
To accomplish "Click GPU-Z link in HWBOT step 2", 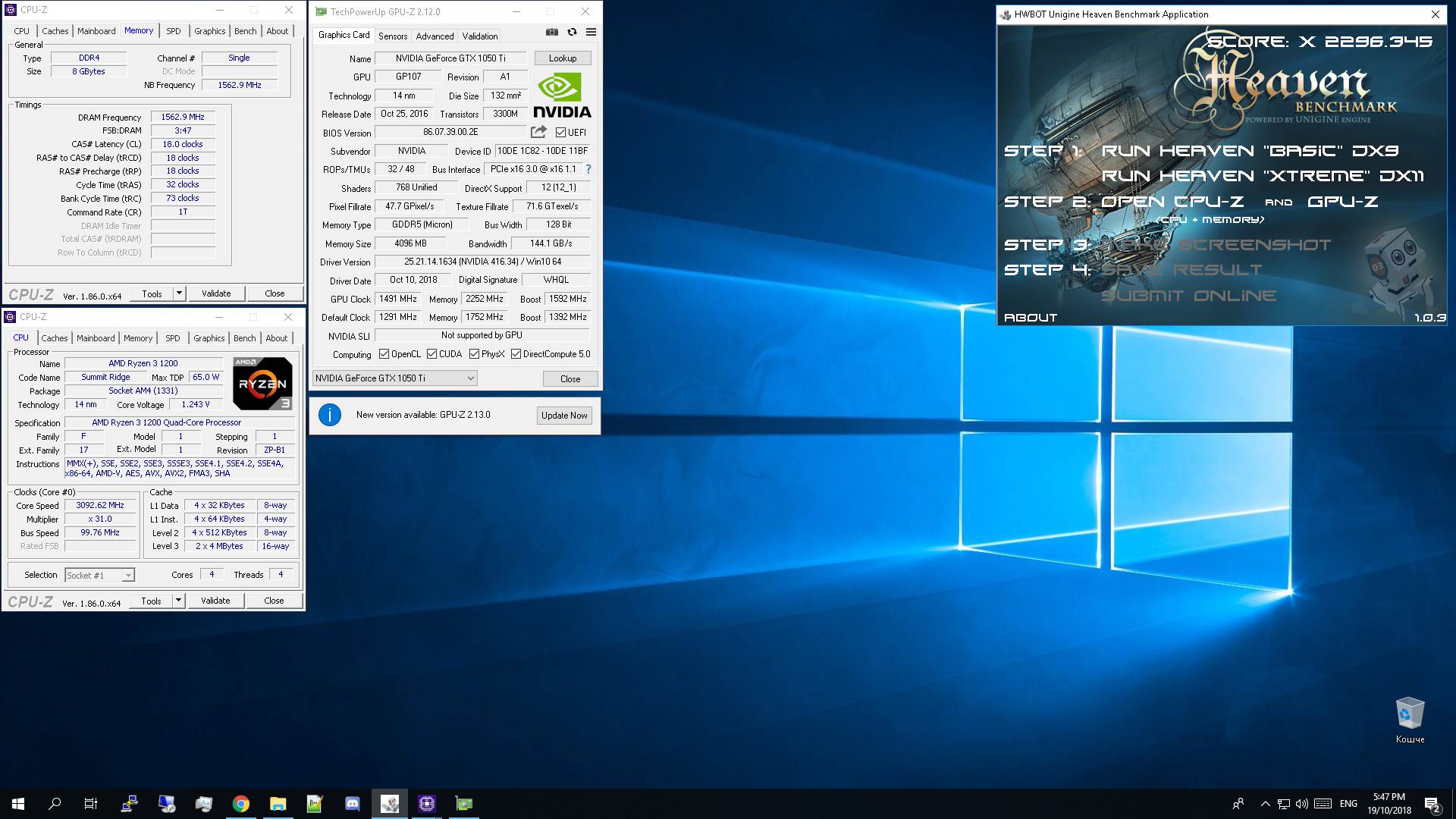I will click(x=1343, y=202).
